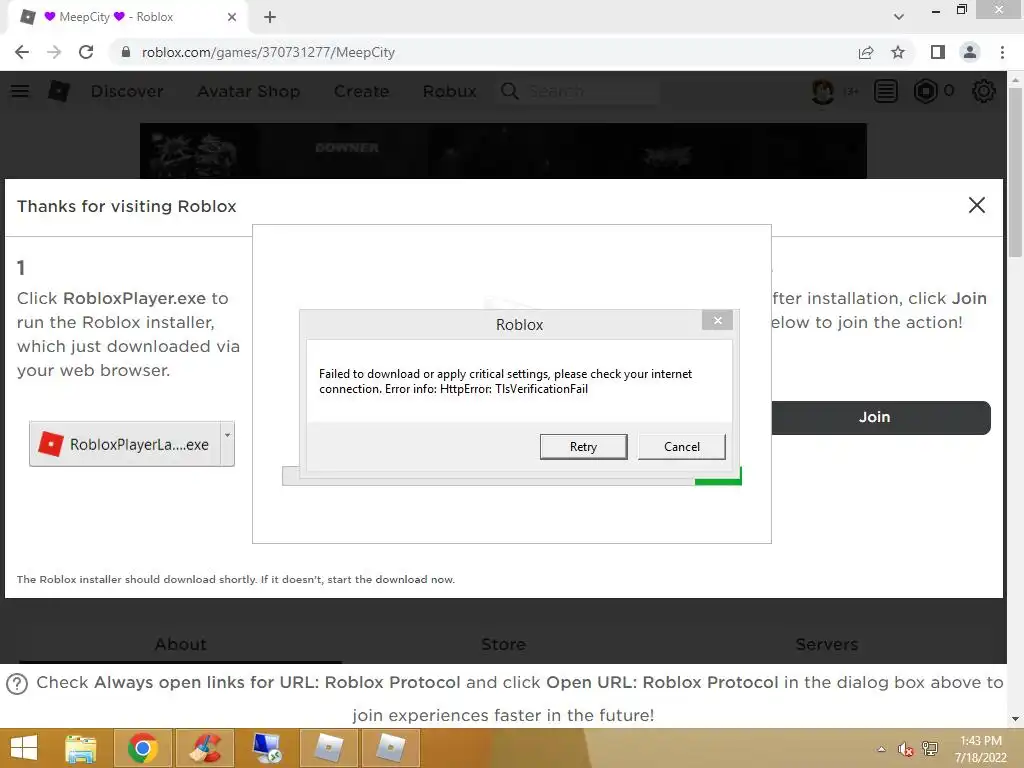1024x768 pixels.
Task: Click the scrollbar down arrow
Action: (1015, 719)
